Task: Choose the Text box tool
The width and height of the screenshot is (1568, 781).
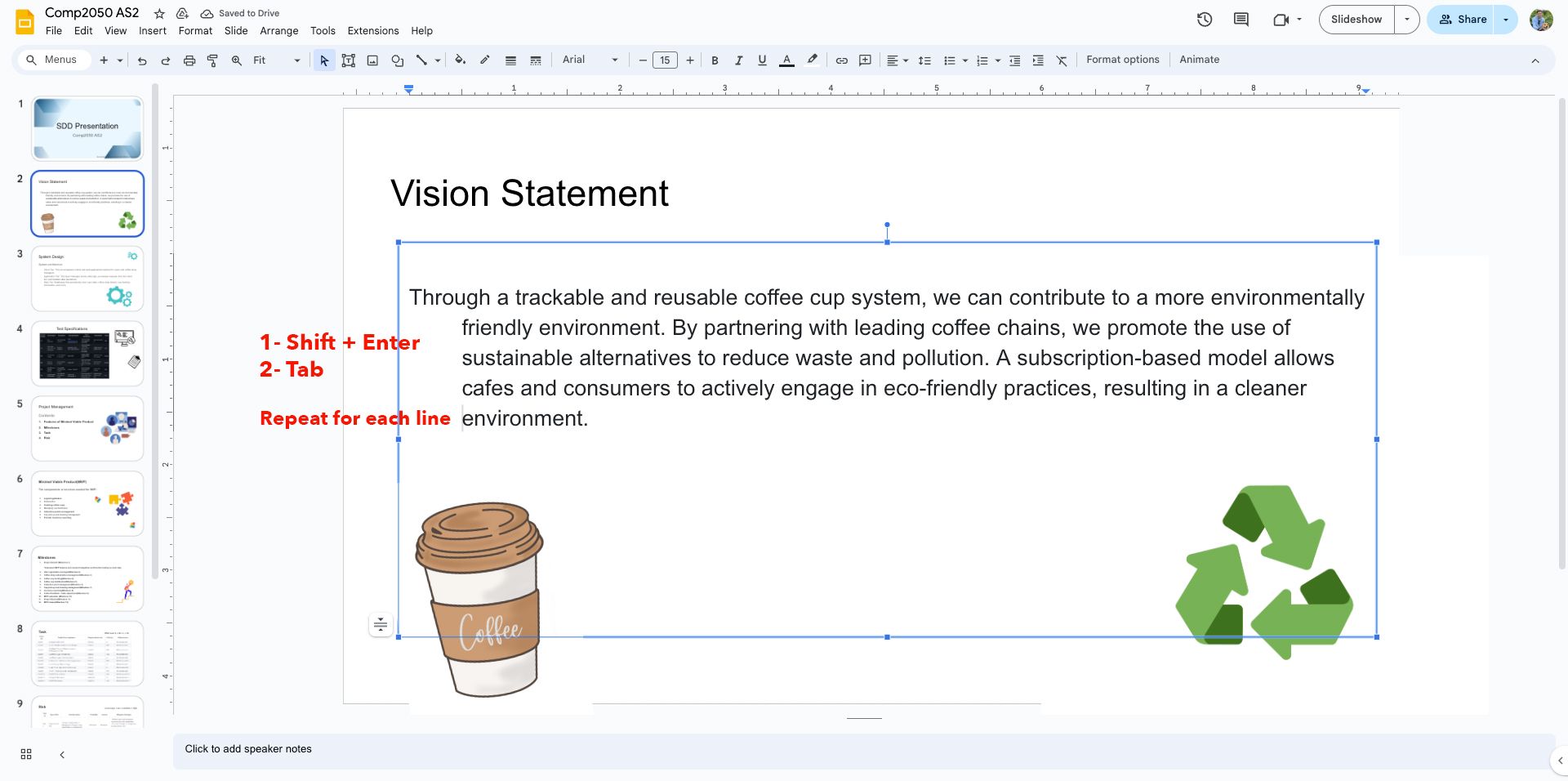Action: tap(349, 60)
